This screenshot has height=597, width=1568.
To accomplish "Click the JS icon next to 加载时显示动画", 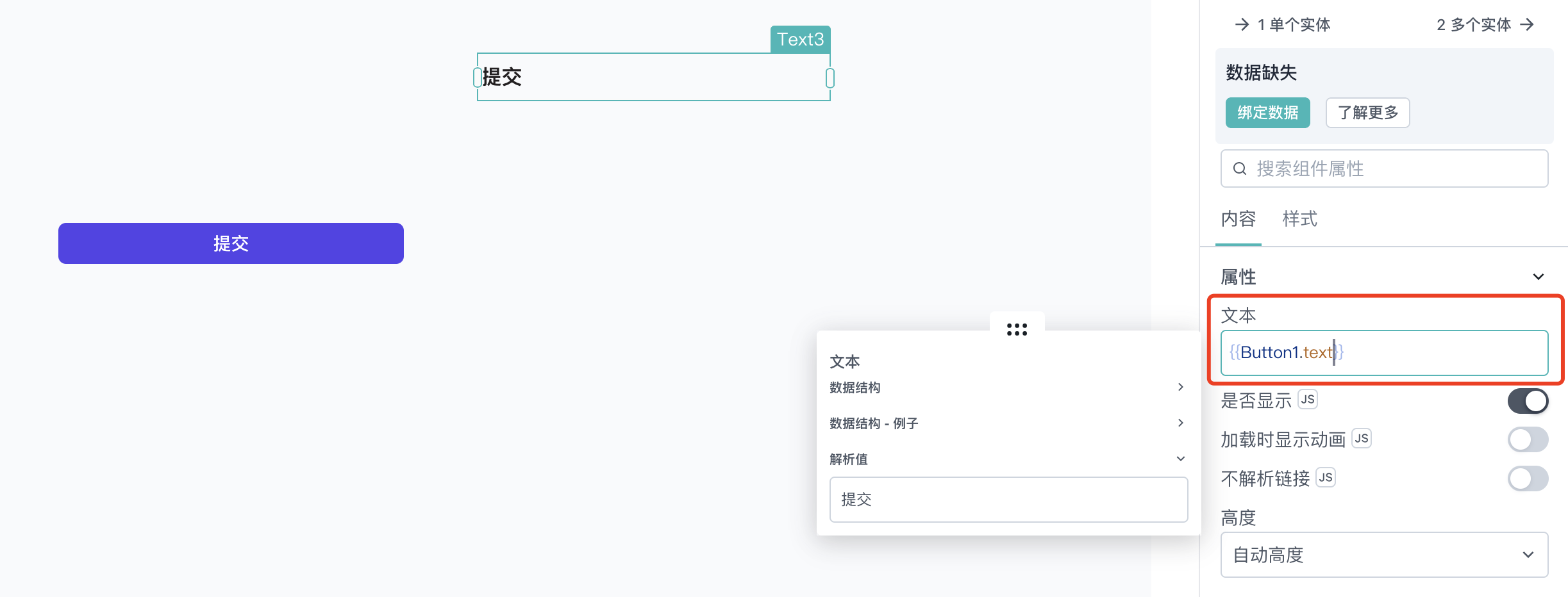I will (1362, 438).
